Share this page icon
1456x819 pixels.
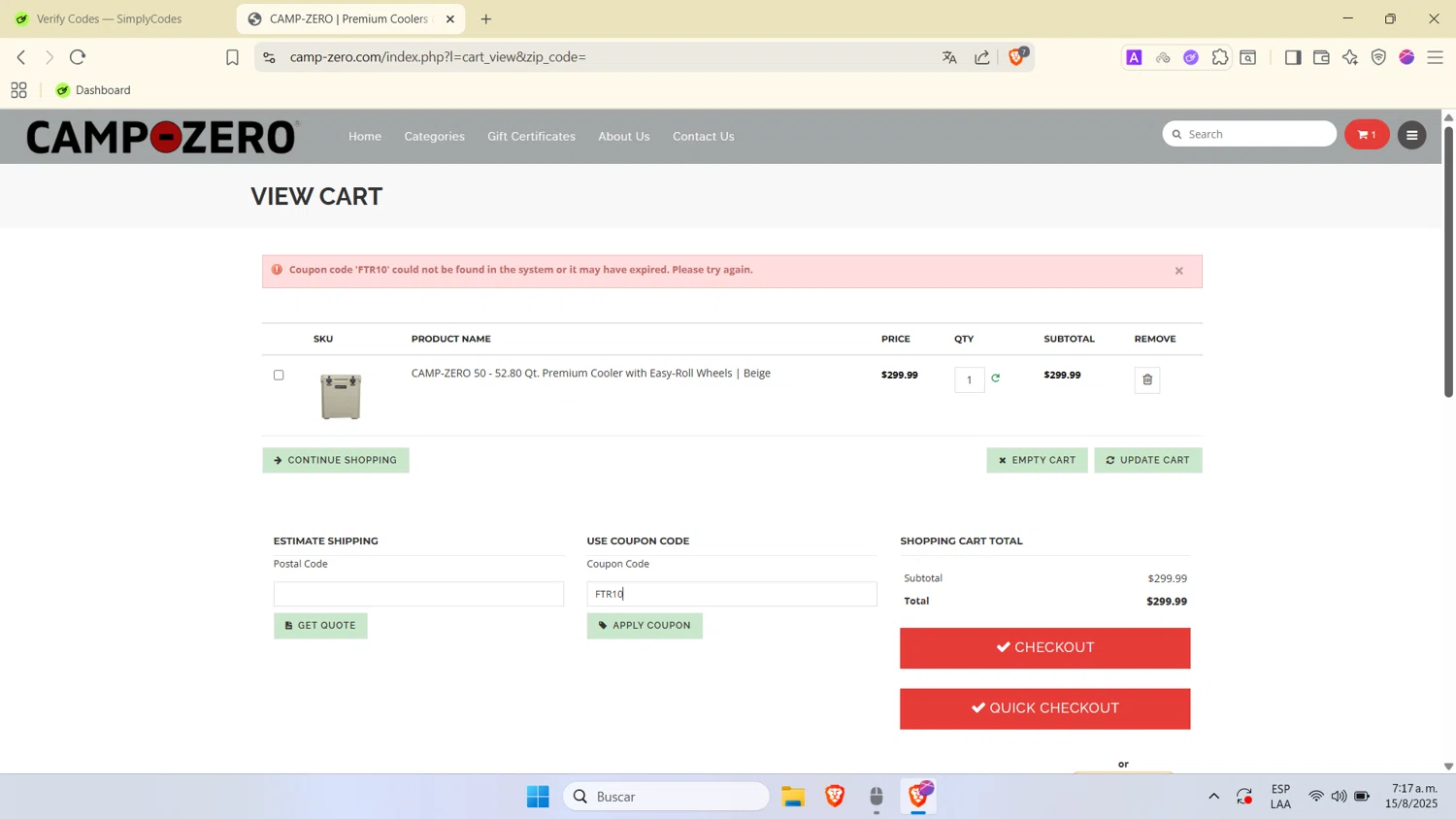[982, 57]
